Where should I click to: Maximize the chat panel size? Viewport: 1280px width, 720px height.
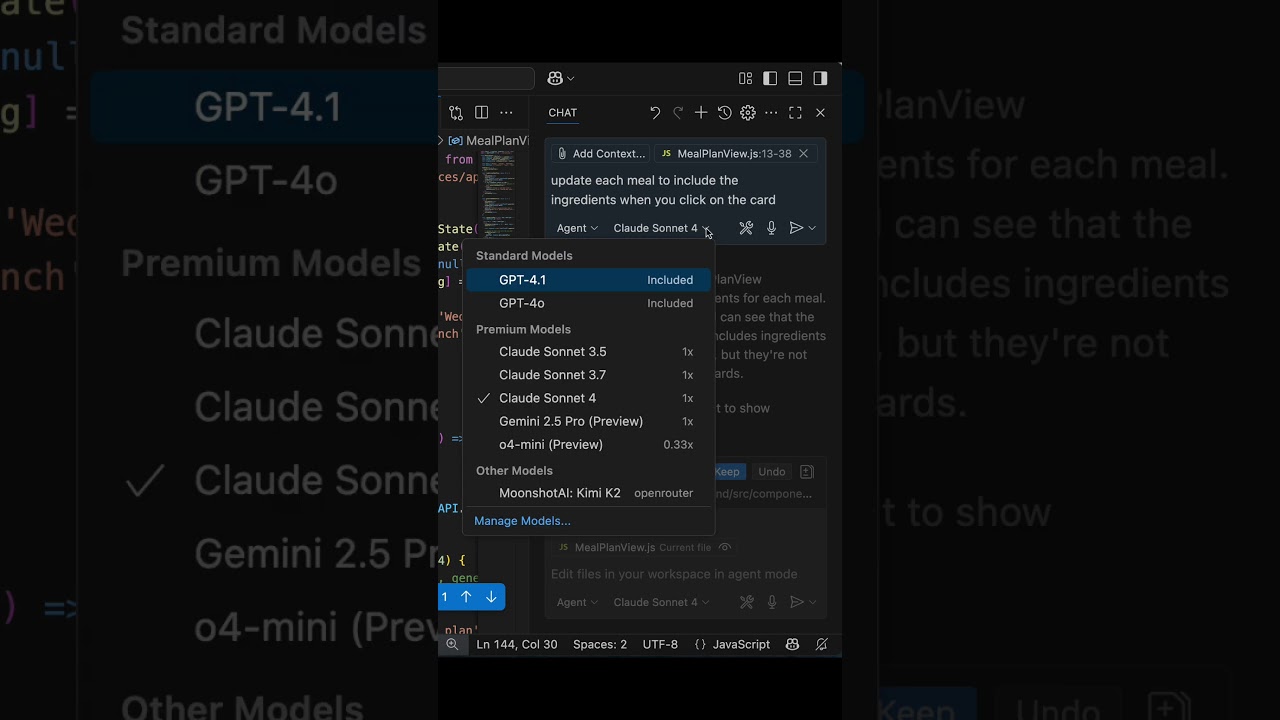(795, 113)
